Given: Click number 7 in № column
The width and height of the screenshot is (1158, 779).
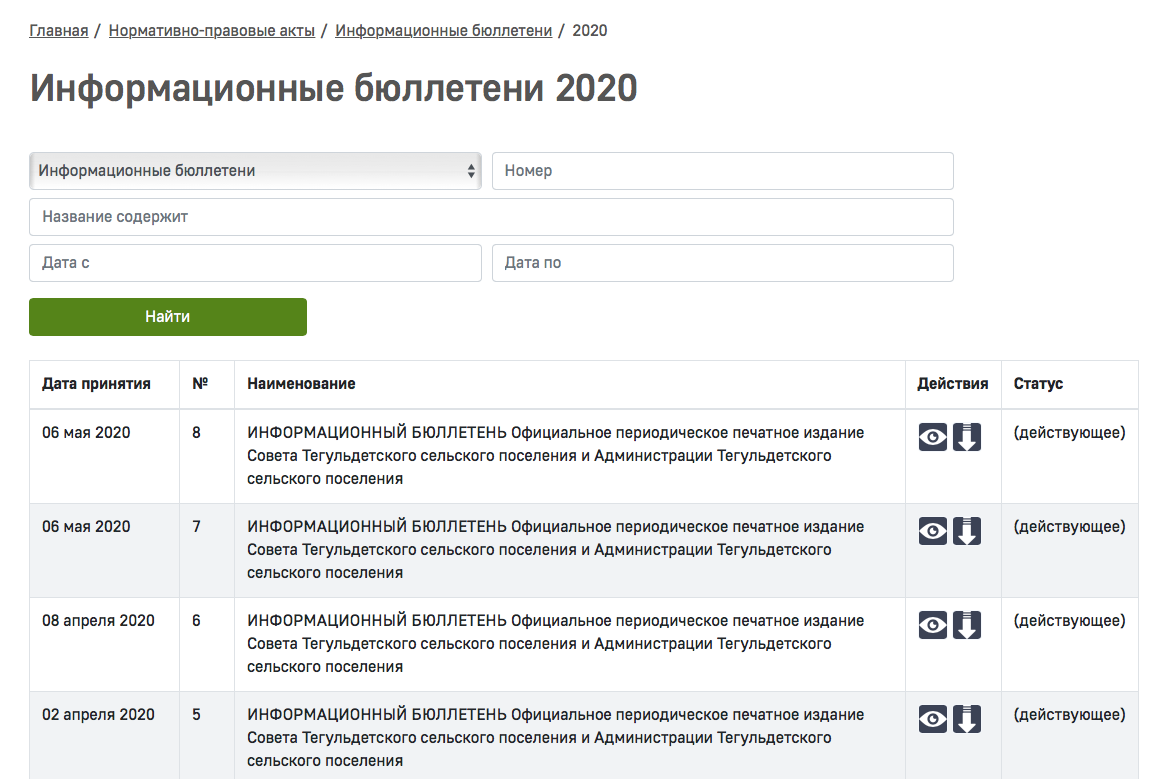Looking at the screenshot, I should pos(196,526).
